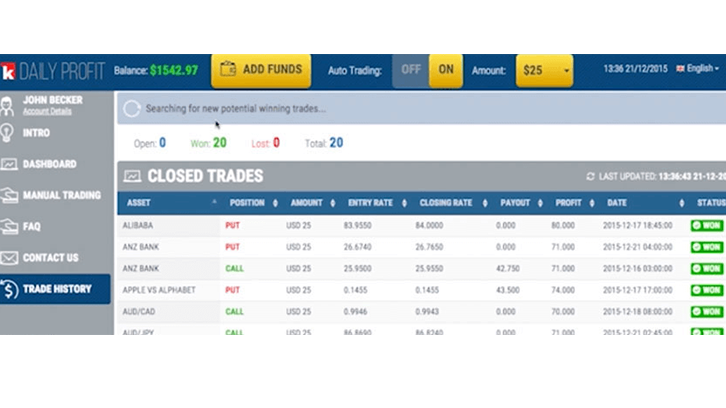The image size is (726, 408).
Task: Open the $25 Amount dropdown
Action: 544,70
